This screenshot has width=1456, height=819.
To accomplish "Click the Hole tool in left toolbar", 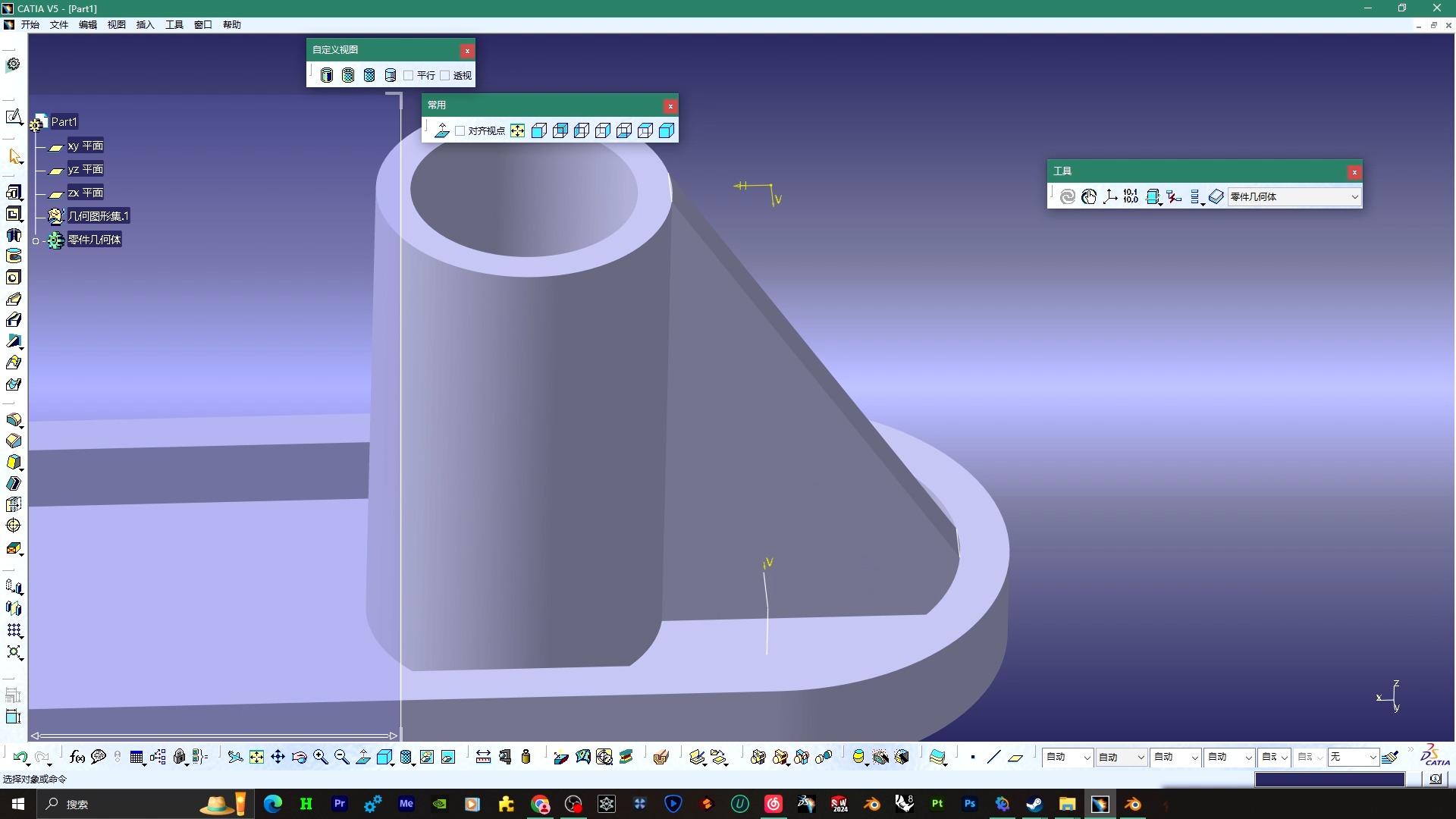I will pos(13,278).
